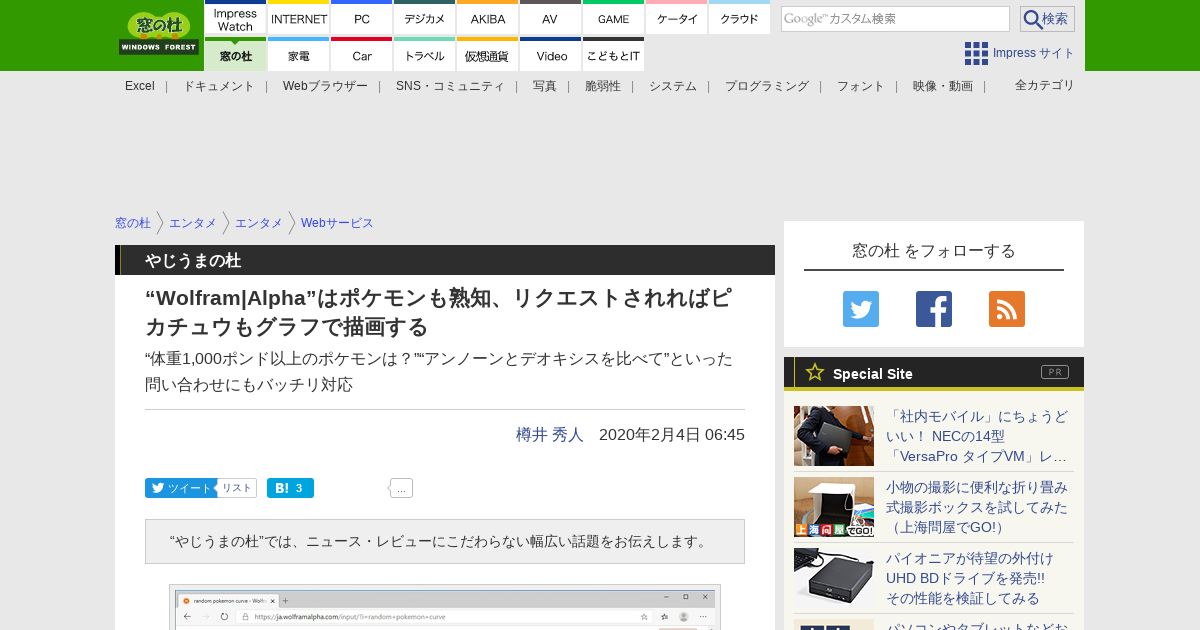Click the やじうまの杜 section header
Screen dimensions: 1200x630
445,260
